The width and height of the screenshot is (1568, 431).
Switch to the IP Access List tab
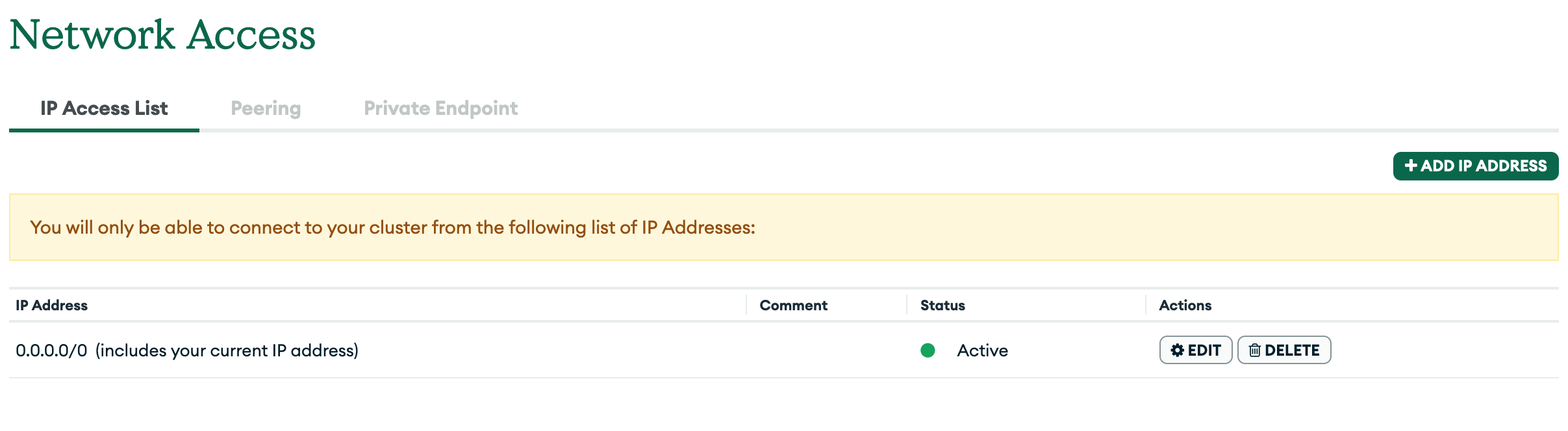coord(104,108)
